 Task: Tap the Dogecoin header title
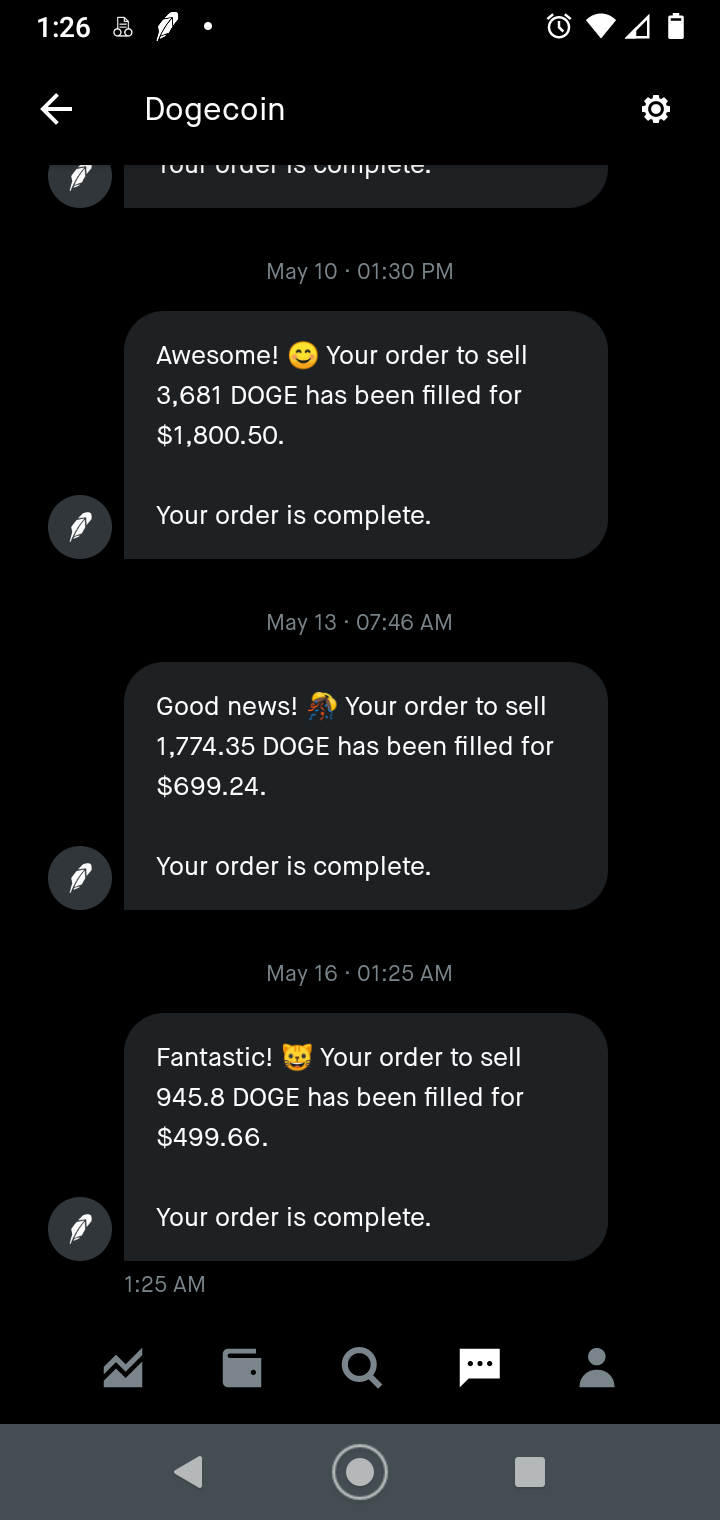click(x=215, y=109)
